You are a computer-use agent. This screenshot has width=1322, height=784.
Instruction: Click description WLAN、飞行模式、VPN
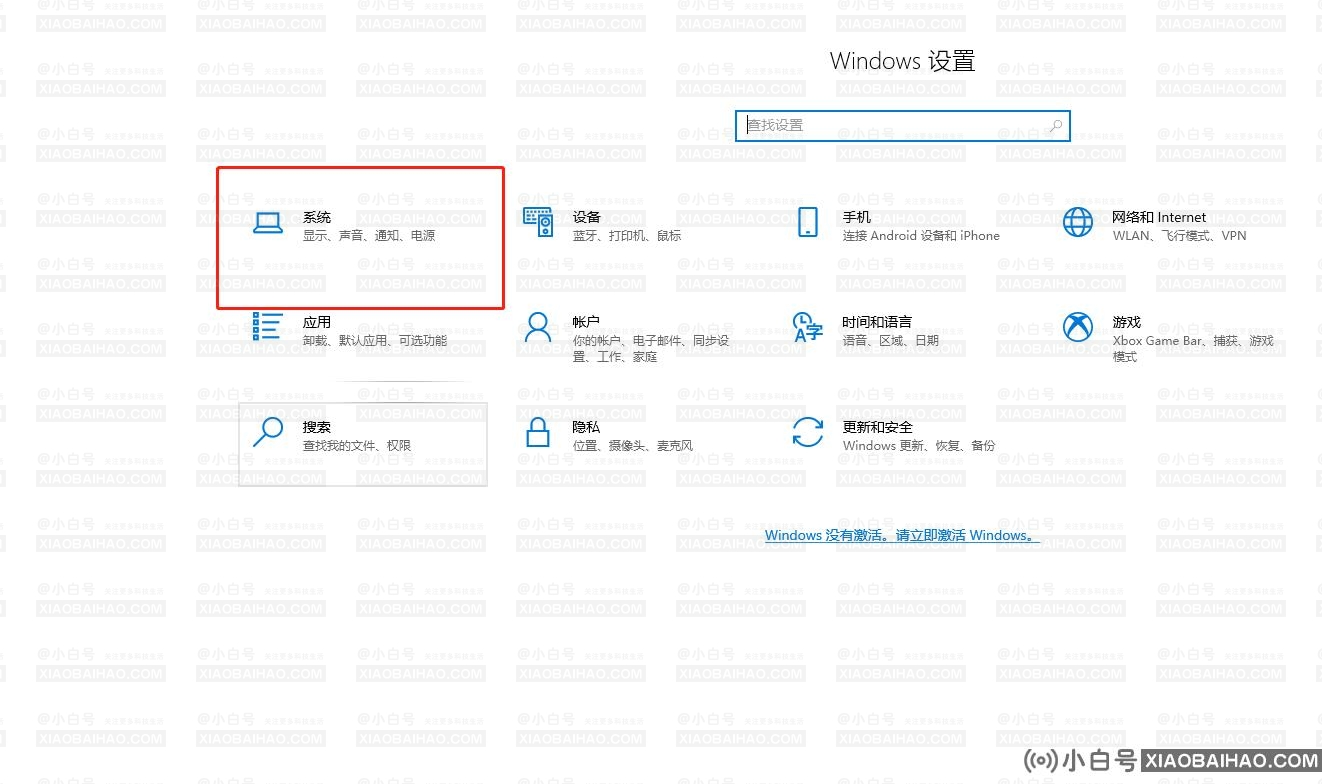(1179, 236)
